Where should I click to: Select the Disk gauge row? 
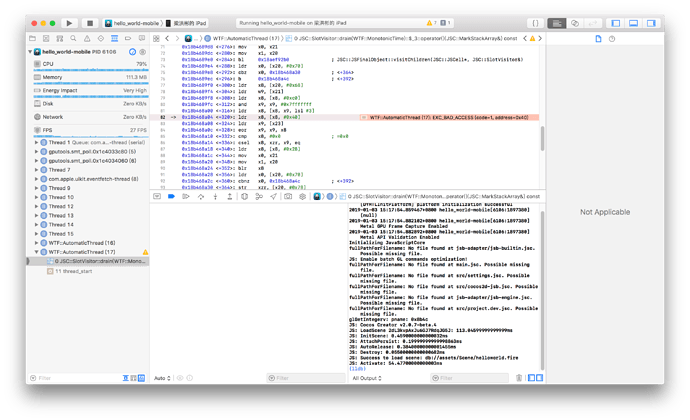tap(90, 104)
